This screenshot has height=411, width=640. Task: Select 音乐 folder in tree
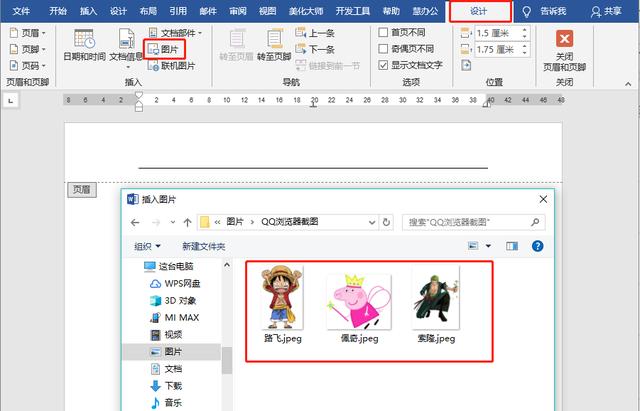click(166, 403)
